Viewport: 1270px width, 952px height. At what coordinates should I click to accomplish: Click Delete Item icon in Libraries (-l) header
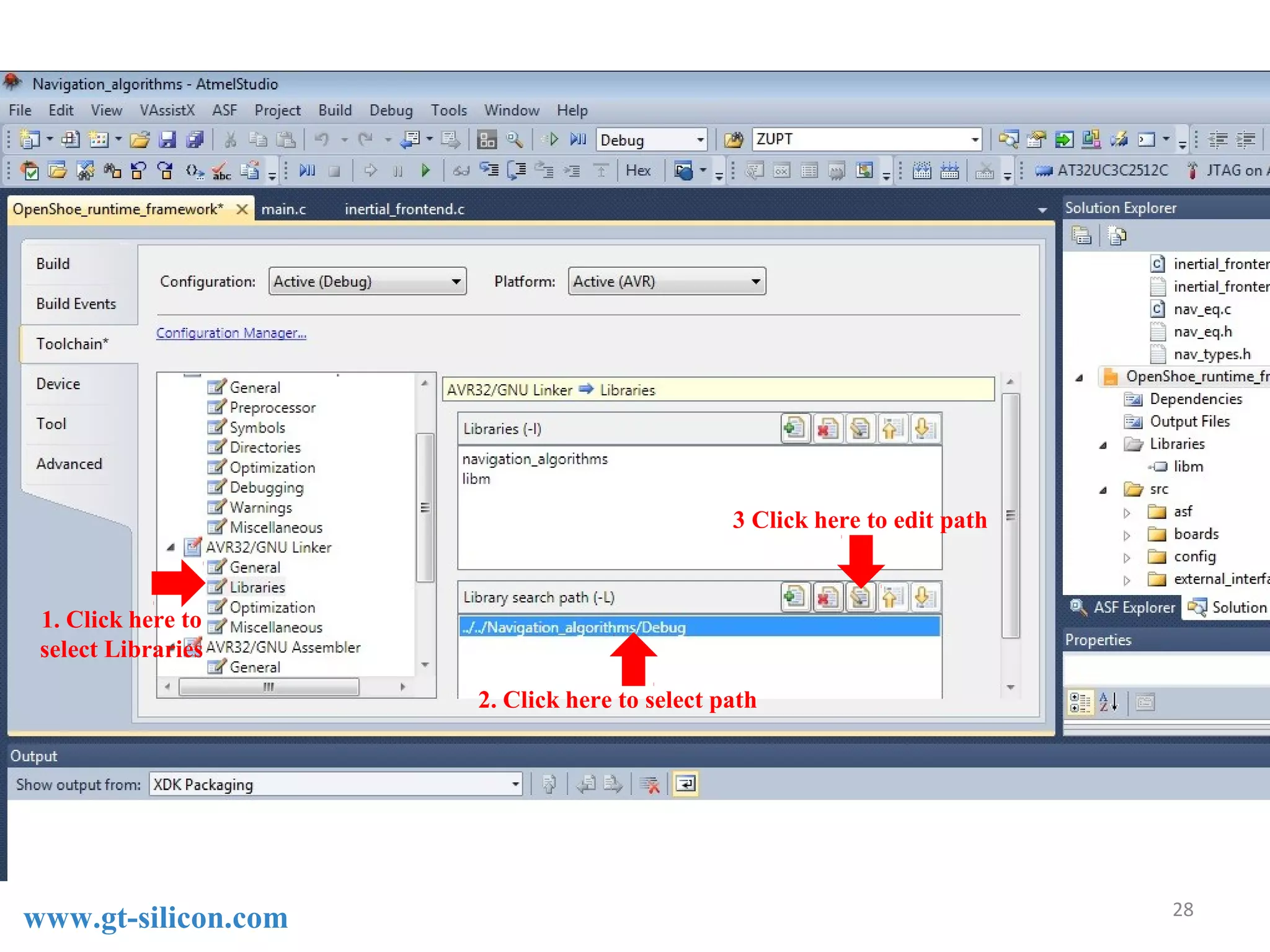[x=827, y=428]
